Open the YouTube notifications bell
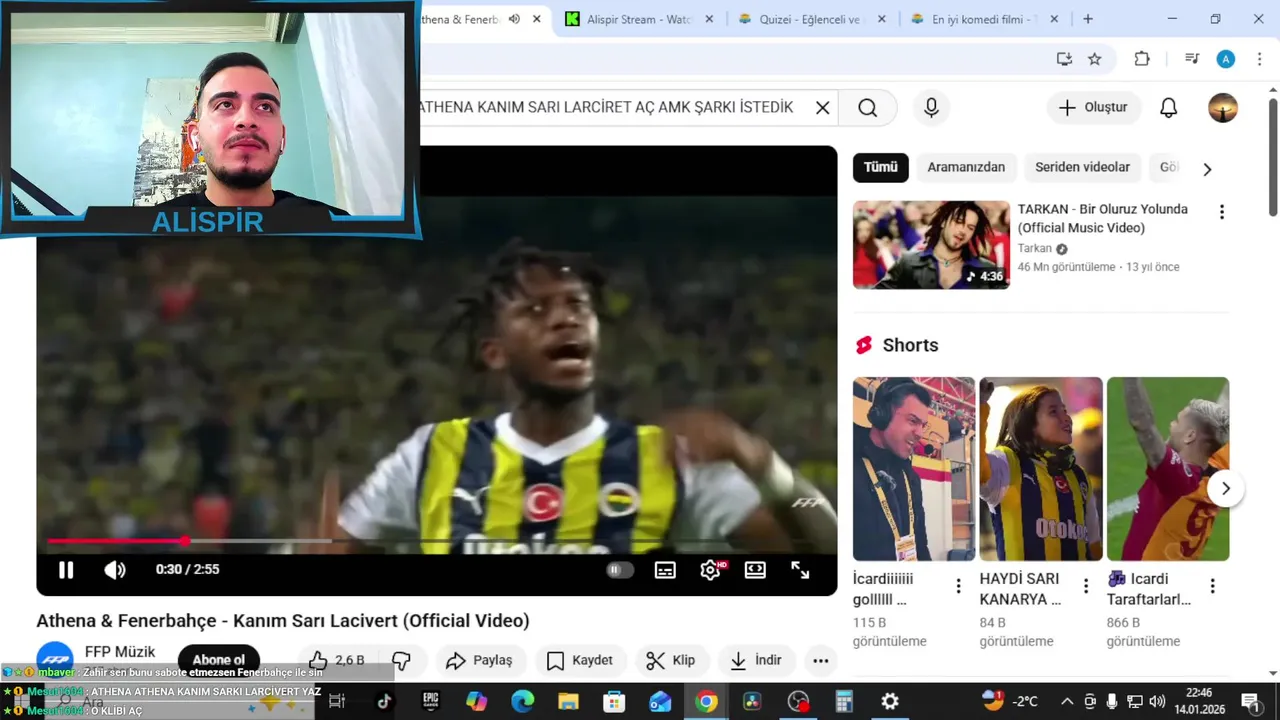The height and width of the screenshot is (720, 1280). tap(1168, 108)
